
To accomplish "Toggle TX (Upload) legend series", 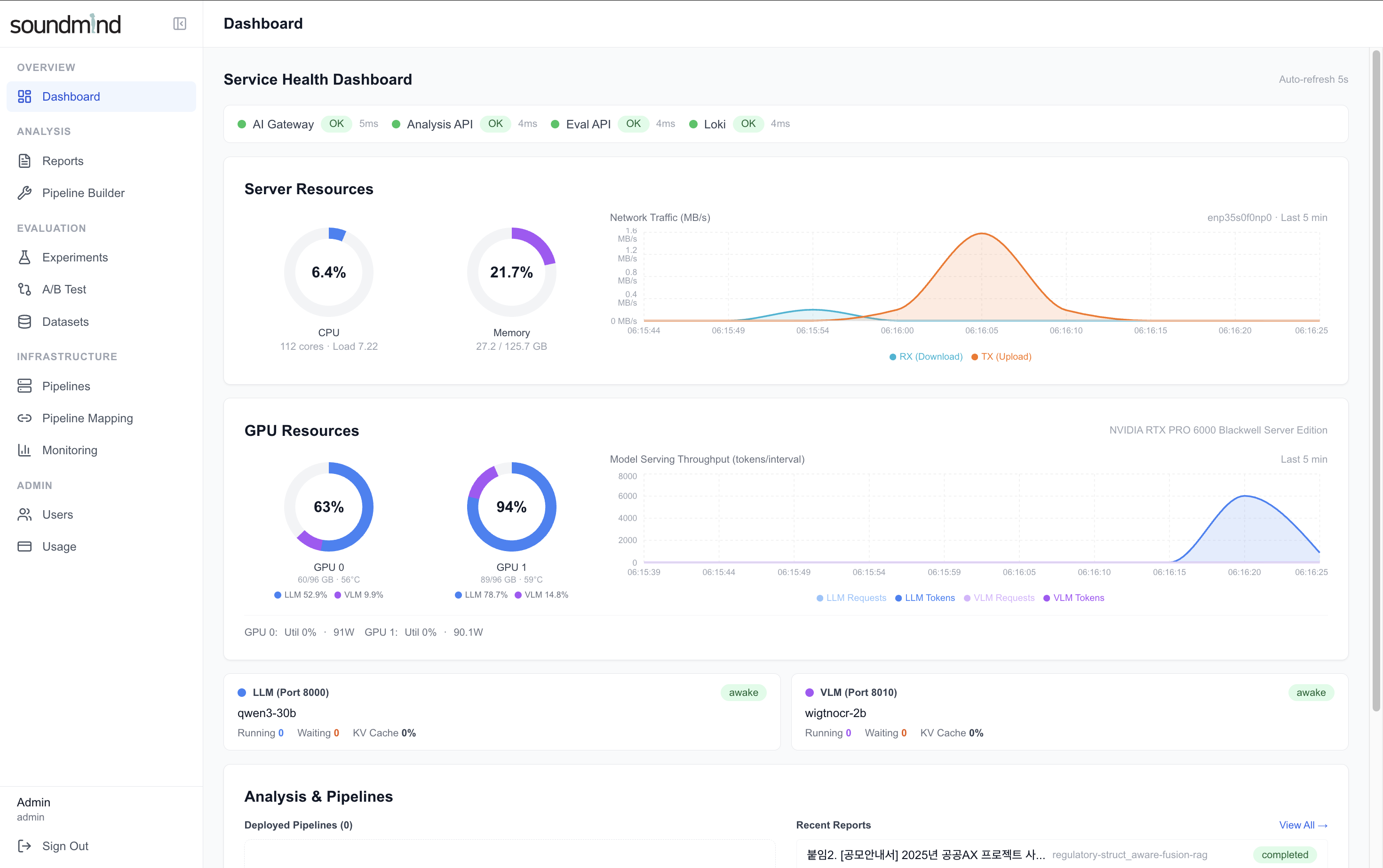I will pyautogui.click(x=1001, y=356).
